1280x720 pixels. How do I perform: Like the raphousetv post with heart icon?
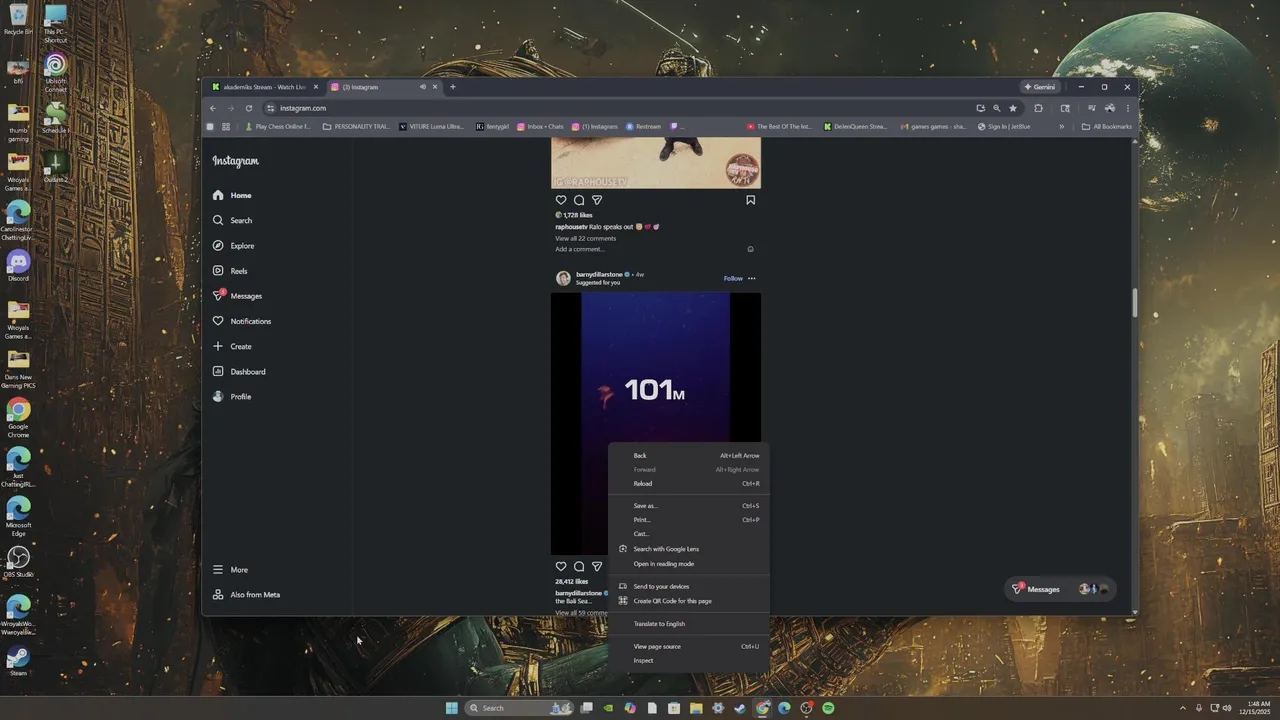[561, 200]
